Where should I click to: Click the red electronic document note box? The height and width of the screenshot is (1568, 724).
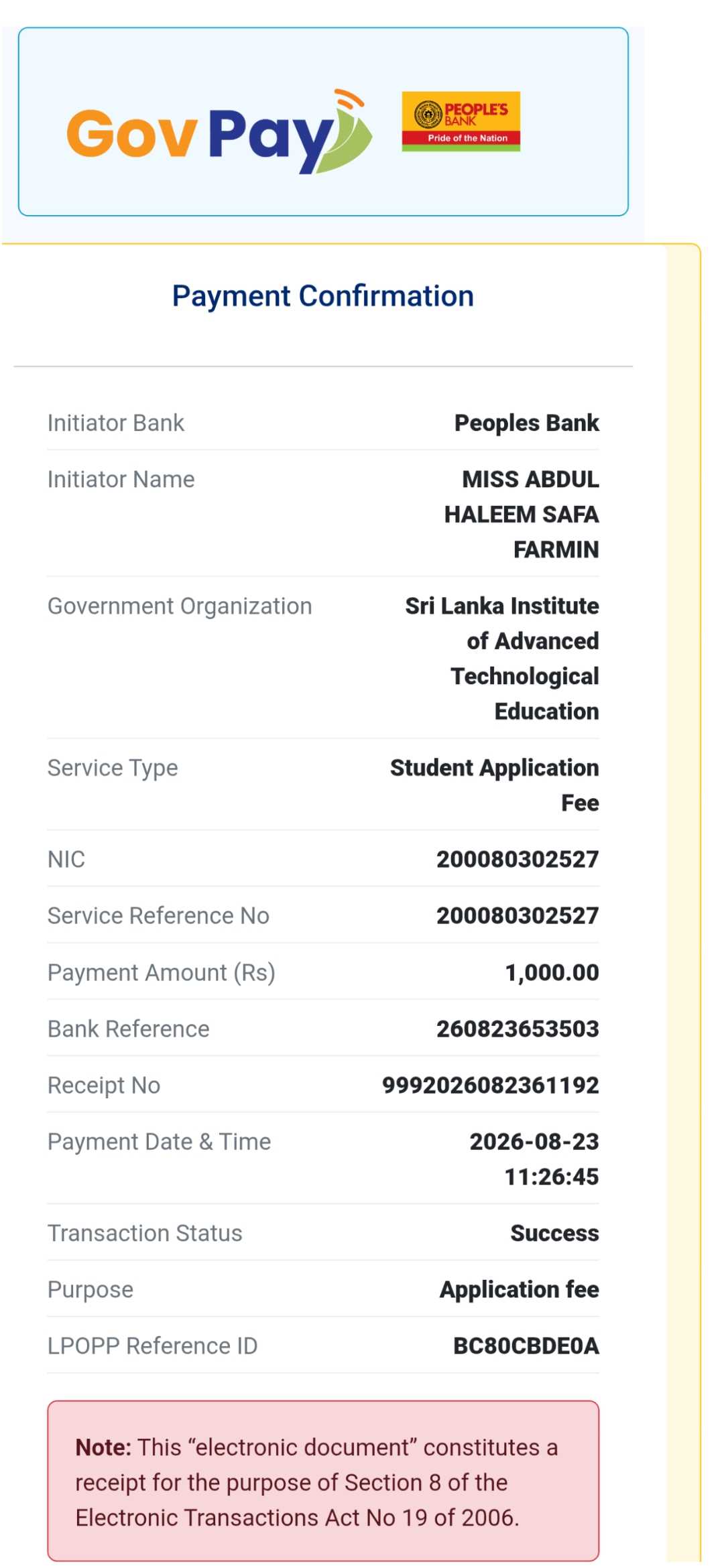tap(323, 1481)
